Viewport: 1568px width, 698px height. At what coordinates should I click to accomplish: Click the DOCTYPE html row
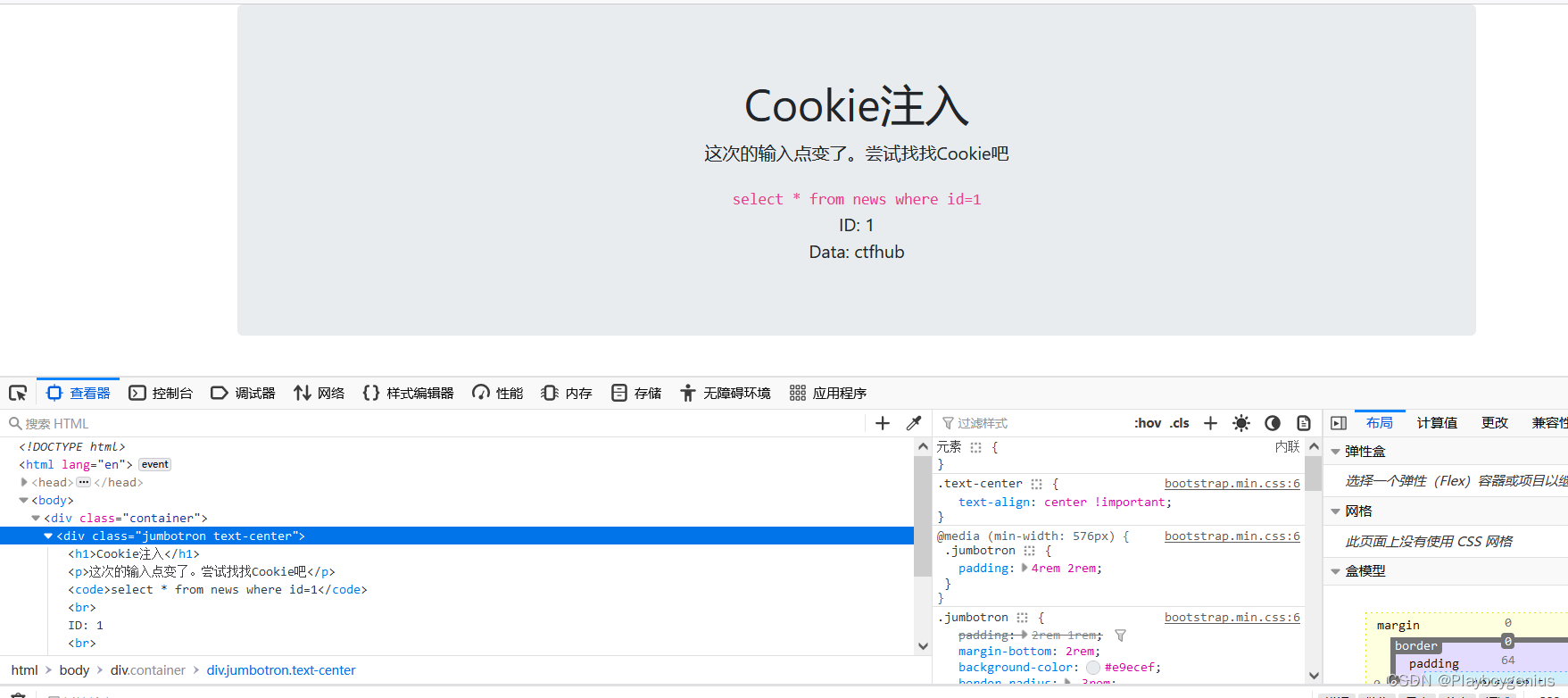coord(457,446)
